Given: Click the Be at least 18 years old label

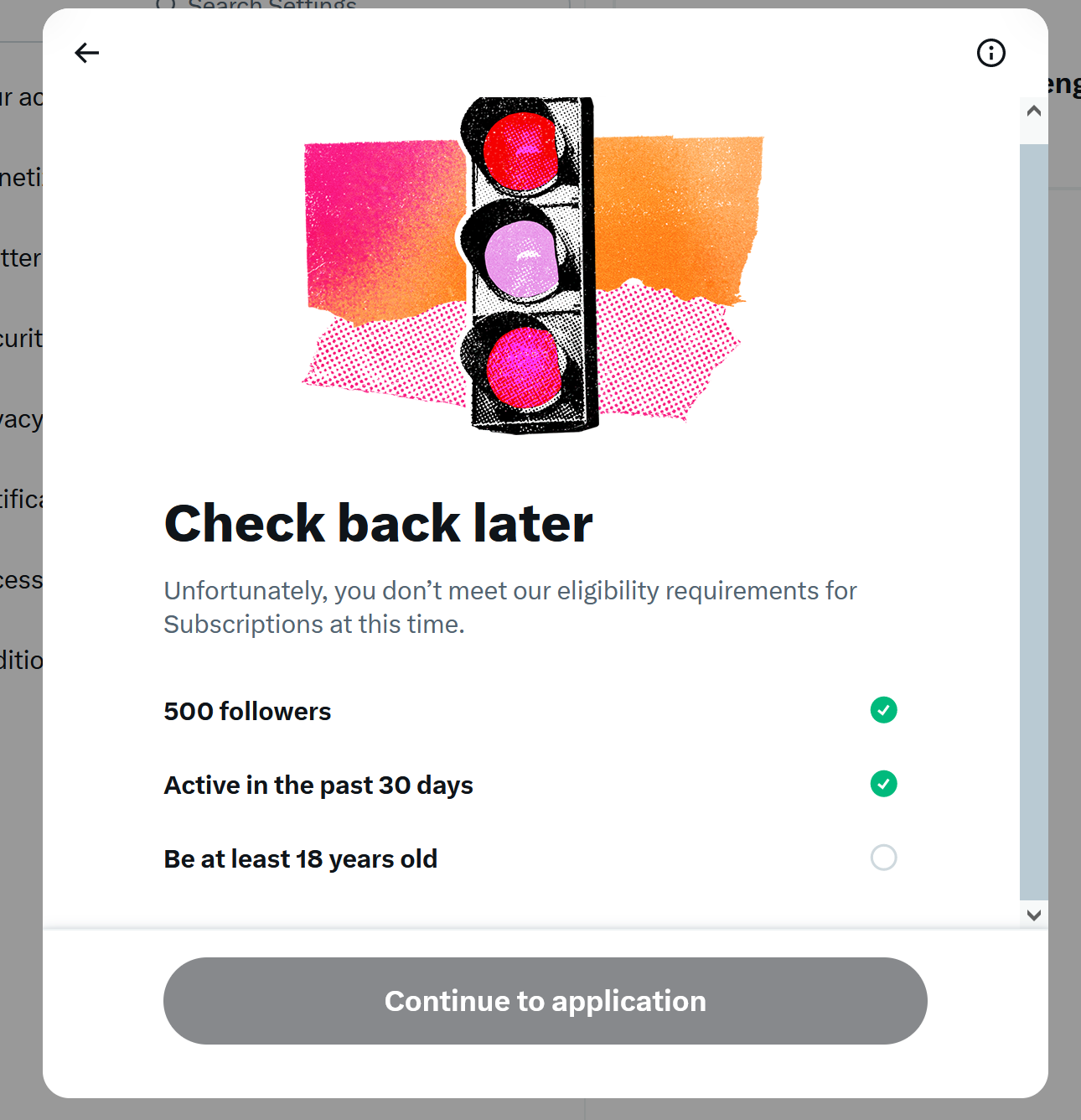Looking at the screenshot, I should pyautogui.click(x=300, y=858).
